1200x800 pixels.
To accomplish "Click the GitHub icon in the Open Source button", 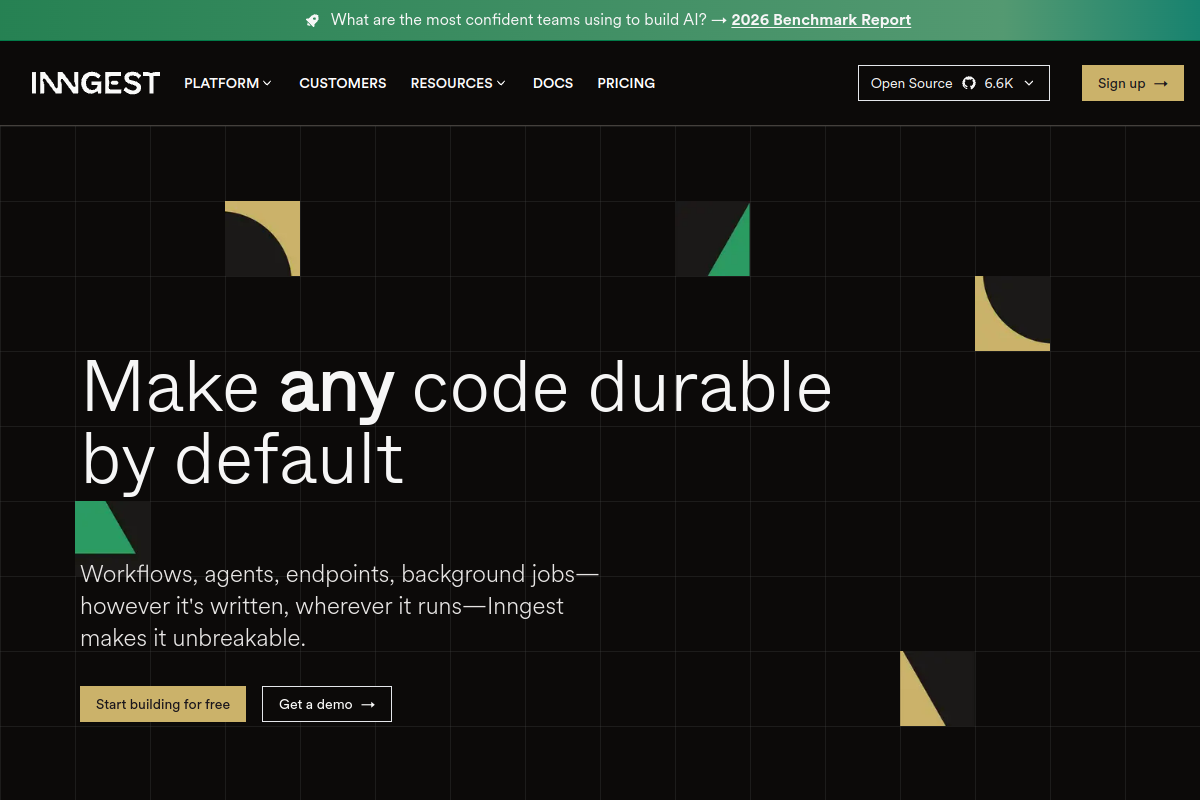I will click(969, 83).
